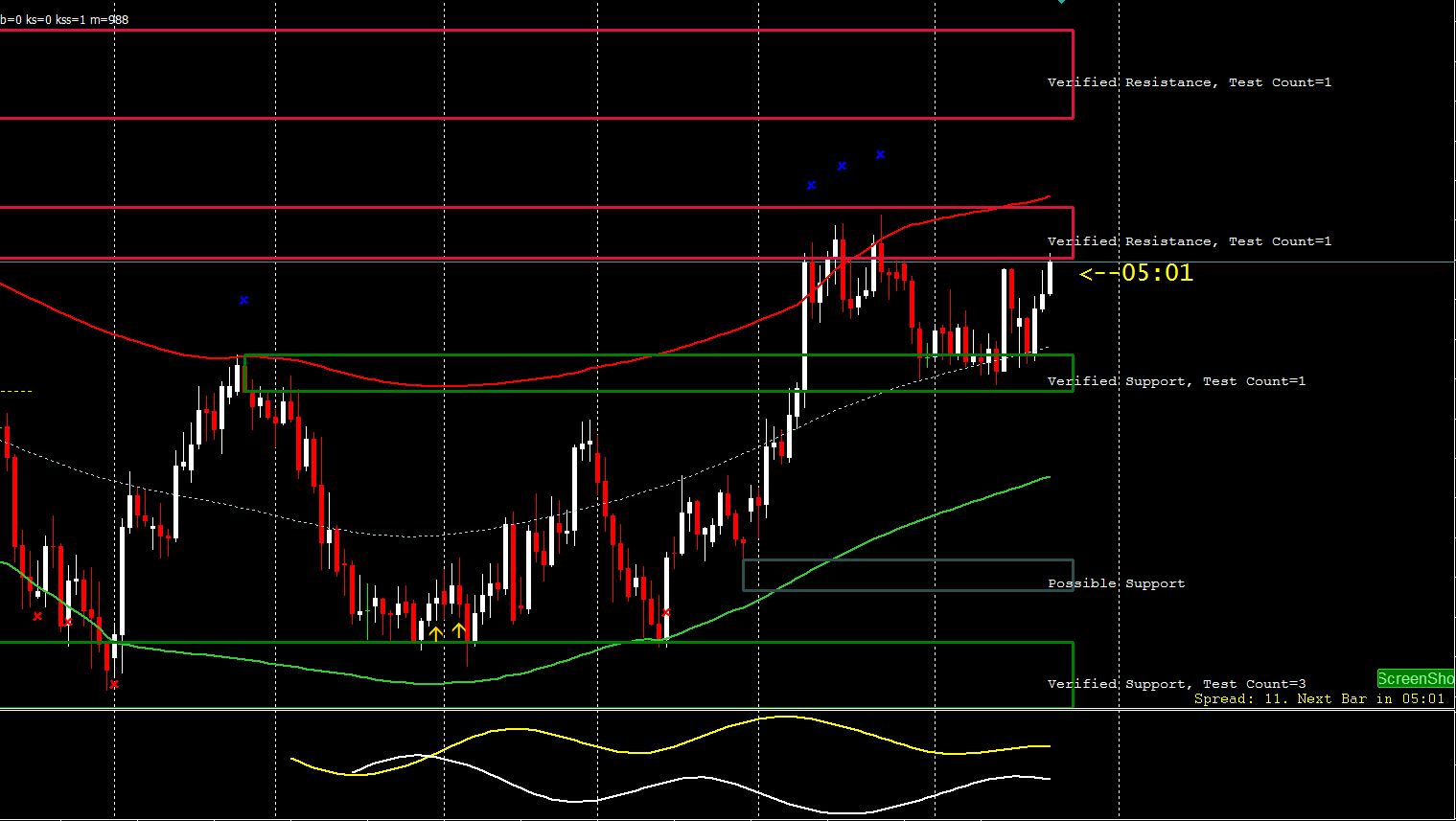Click the 'Spread: 11. Next Bar in 05:01' text
This screenshot has height=821, width=1456.
point(1319,698)
